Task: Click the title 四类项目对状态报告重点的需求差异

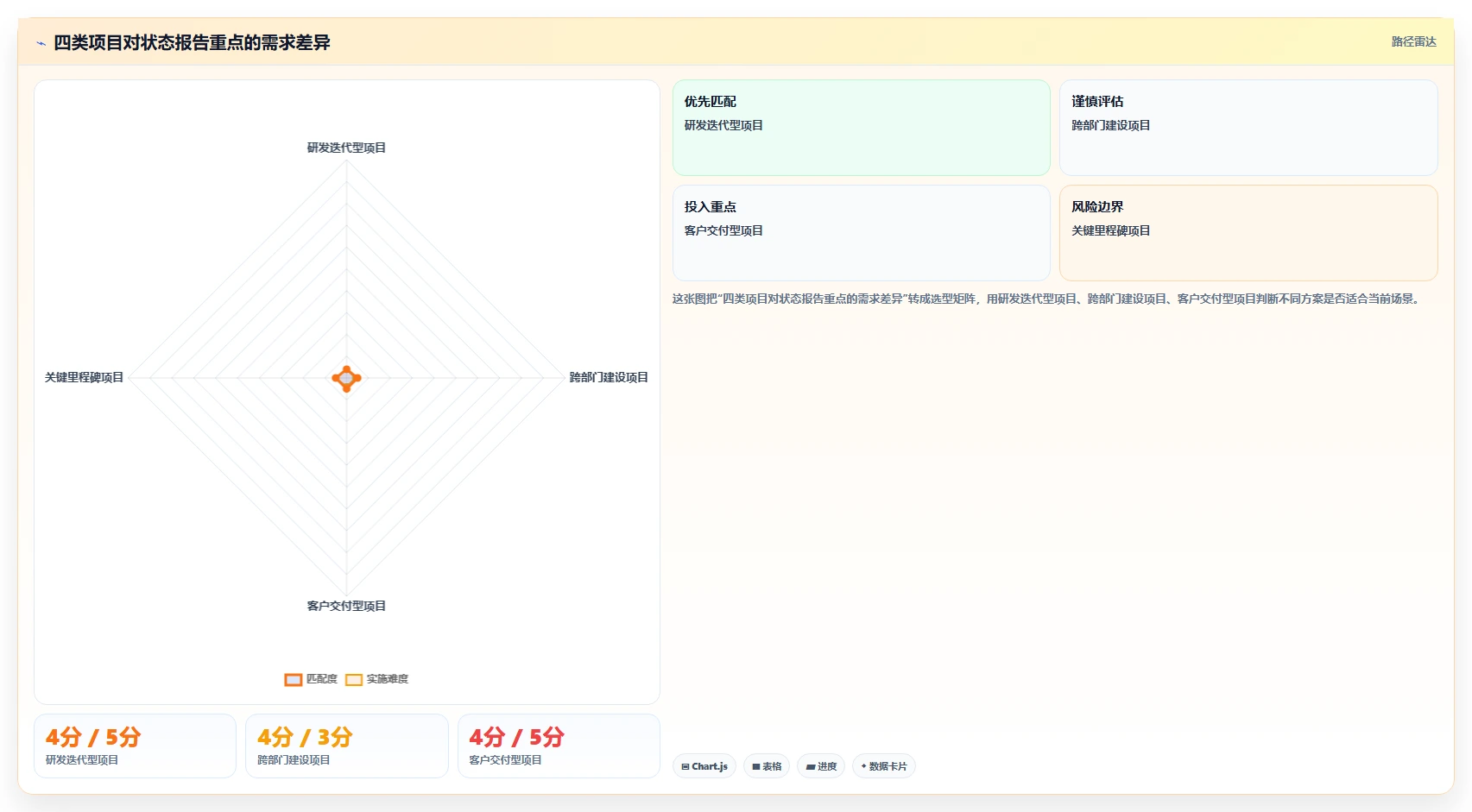Action: (192, 42)
